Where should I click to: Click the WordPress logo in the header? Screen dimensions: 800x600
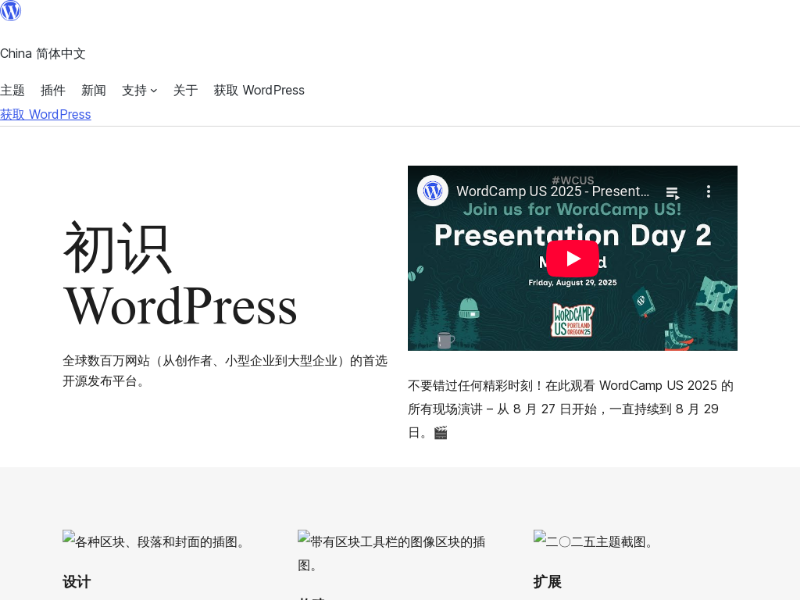click(11, 11)
